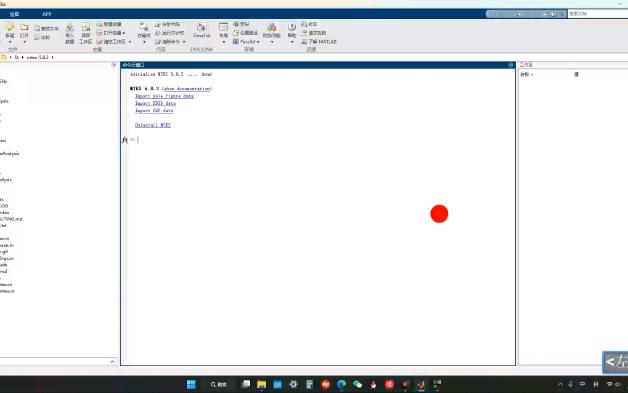Open the Simulink icon

click(202, 27)
